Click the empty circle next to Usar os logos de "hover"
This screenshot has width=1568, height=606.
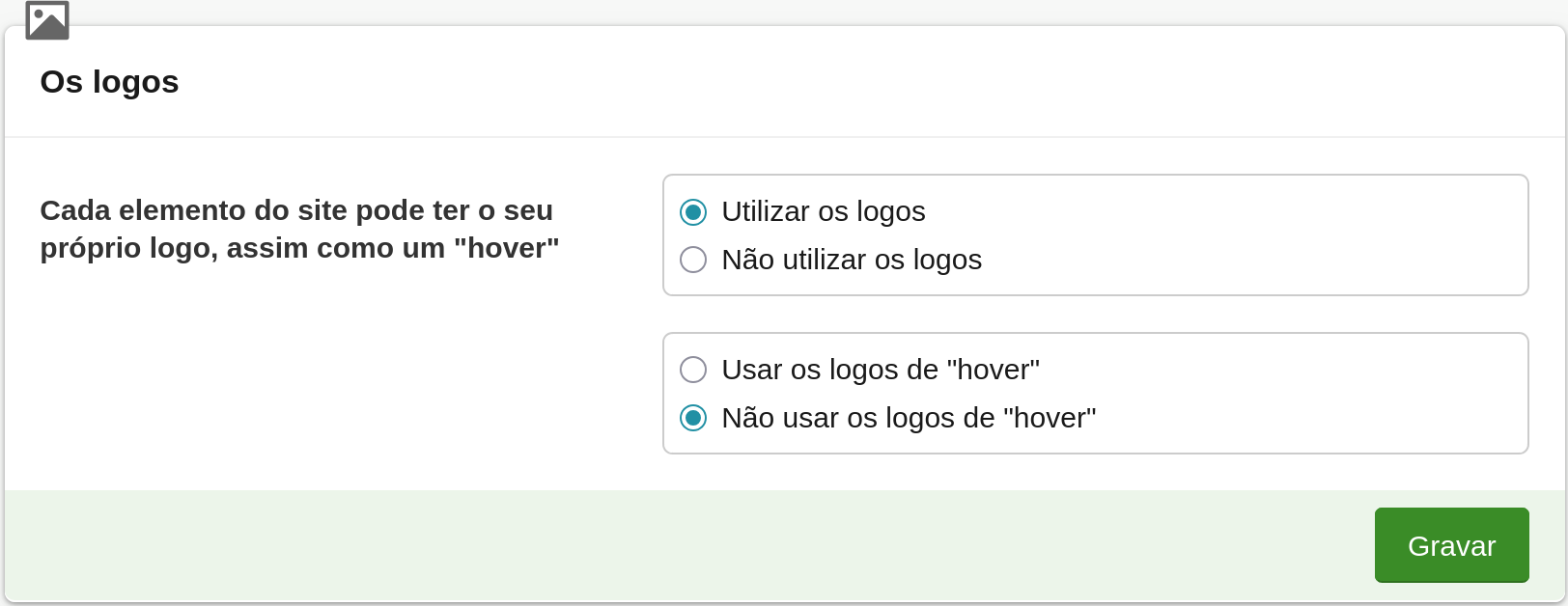coord(693,370)
